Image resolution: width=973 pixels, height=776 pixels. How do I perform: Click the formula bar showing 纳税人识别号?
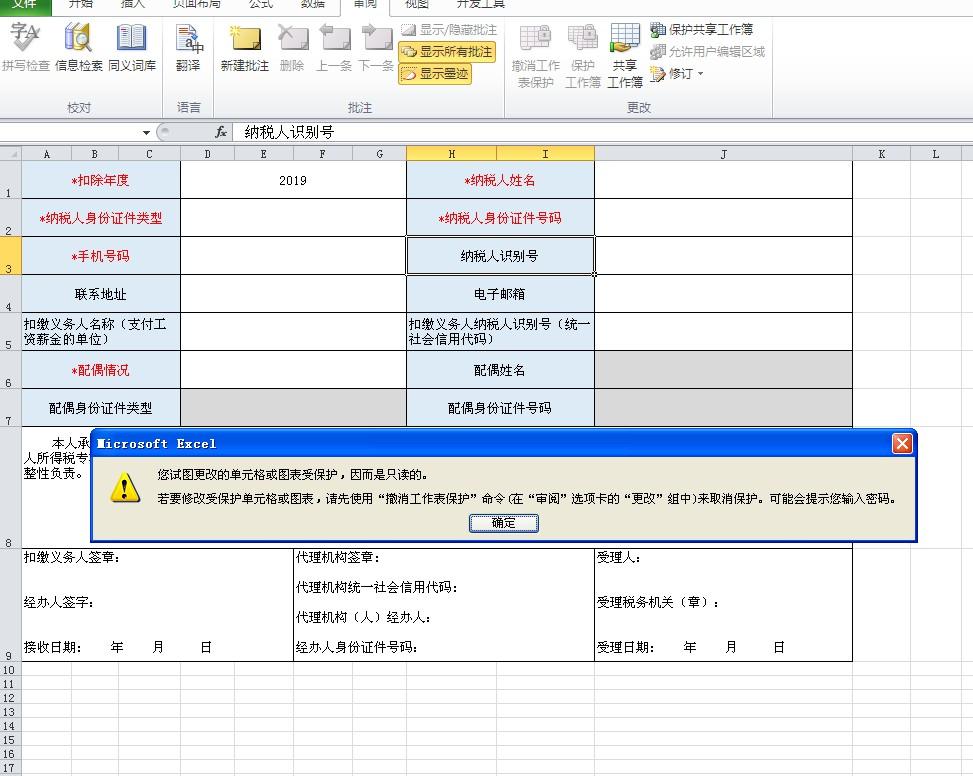pyautogui.click(x=602, y=132)
